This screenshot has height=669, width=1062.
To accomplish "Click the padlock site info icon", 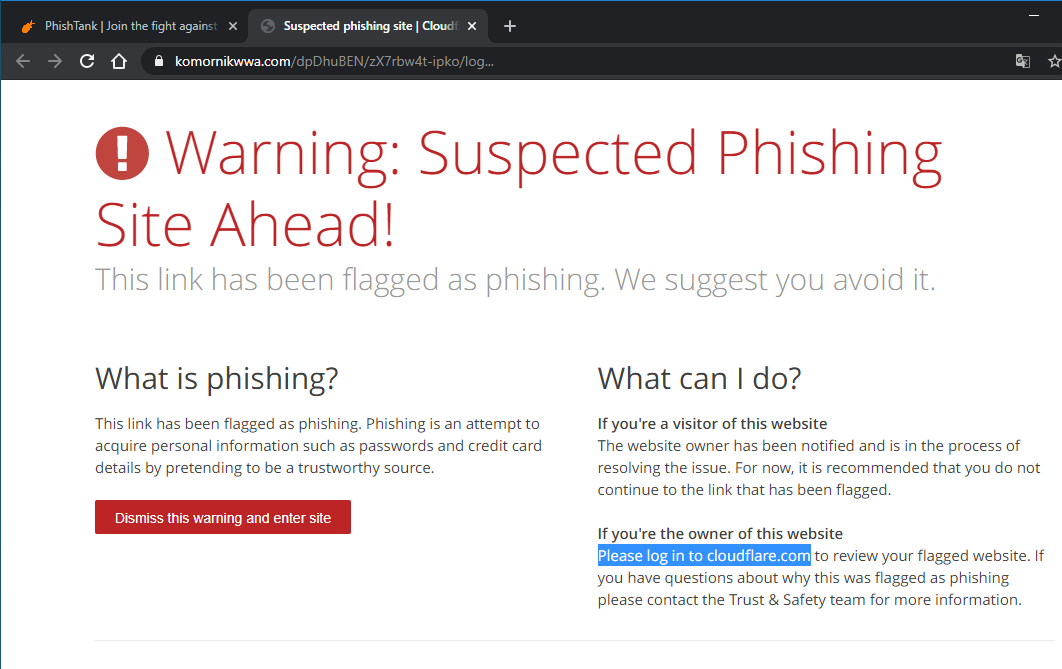I will (x=157, y=61).
